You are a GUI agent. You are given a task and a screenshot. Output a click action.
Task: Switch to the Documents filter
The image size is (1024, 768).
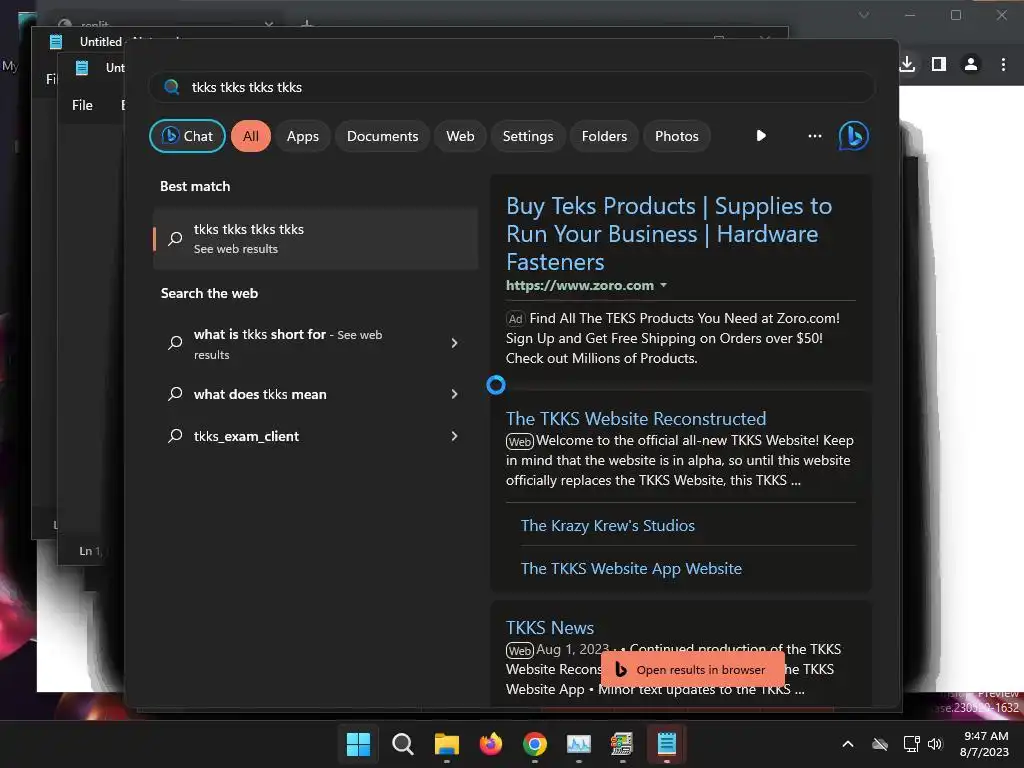click(382, 136)
